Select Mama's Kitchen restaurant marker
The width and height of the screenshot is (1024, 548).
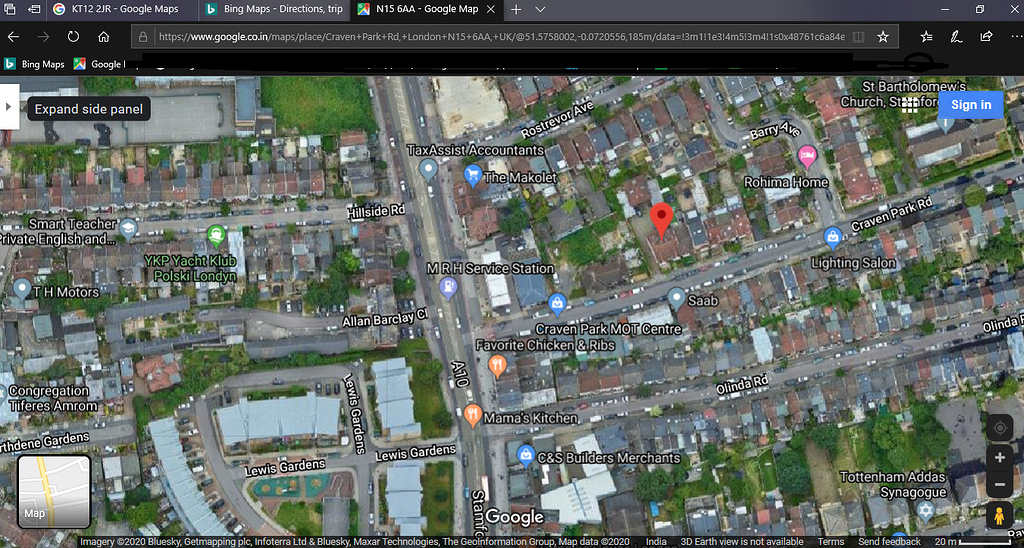pyautogui.click(x=473, y=415)
